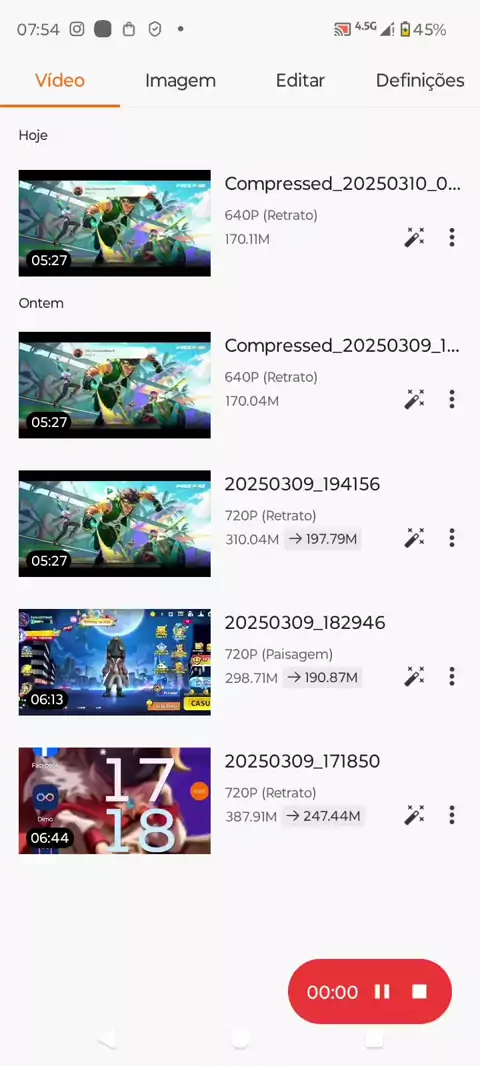480x1066 pixels.
Task: Tap the 247.44M compressed size label
Action: [x=324, y=816]
